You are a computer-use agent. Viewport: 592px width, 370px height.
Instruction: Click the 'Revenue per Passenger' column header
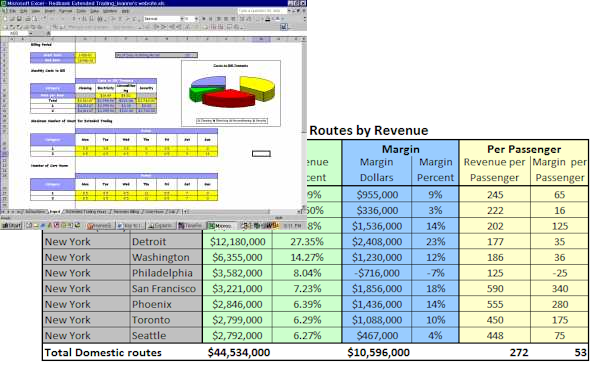click(494, 170)
